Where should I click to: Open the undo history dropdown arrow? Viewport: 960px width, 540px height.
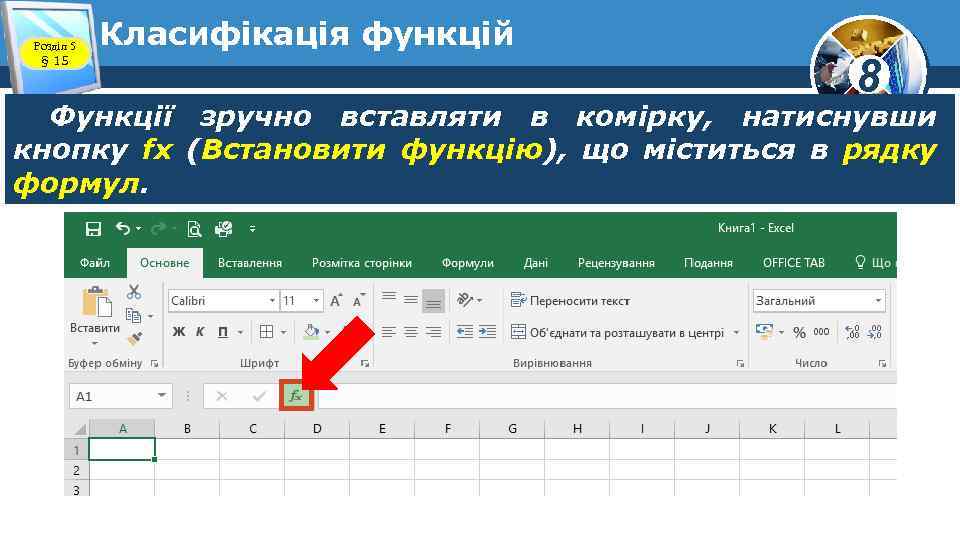pos(139,228)
